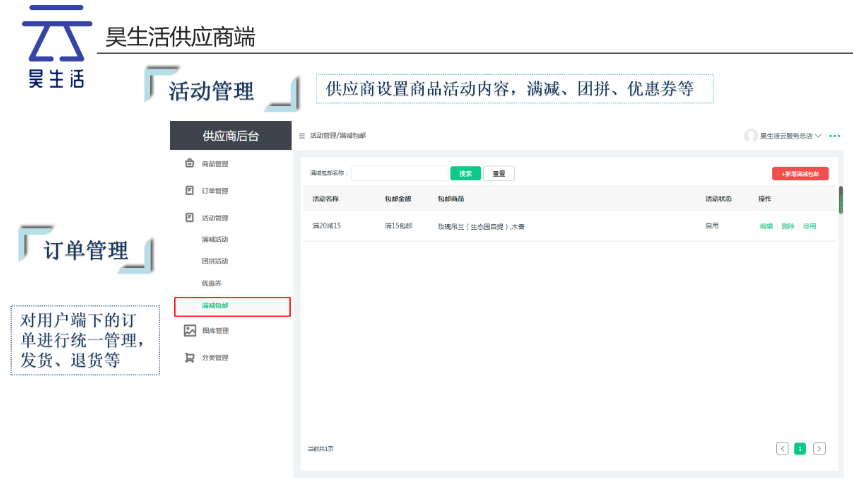Screen dimensions: 853x480
Task: Click 停用 to disable the activity
Action: tap(810, 227)
